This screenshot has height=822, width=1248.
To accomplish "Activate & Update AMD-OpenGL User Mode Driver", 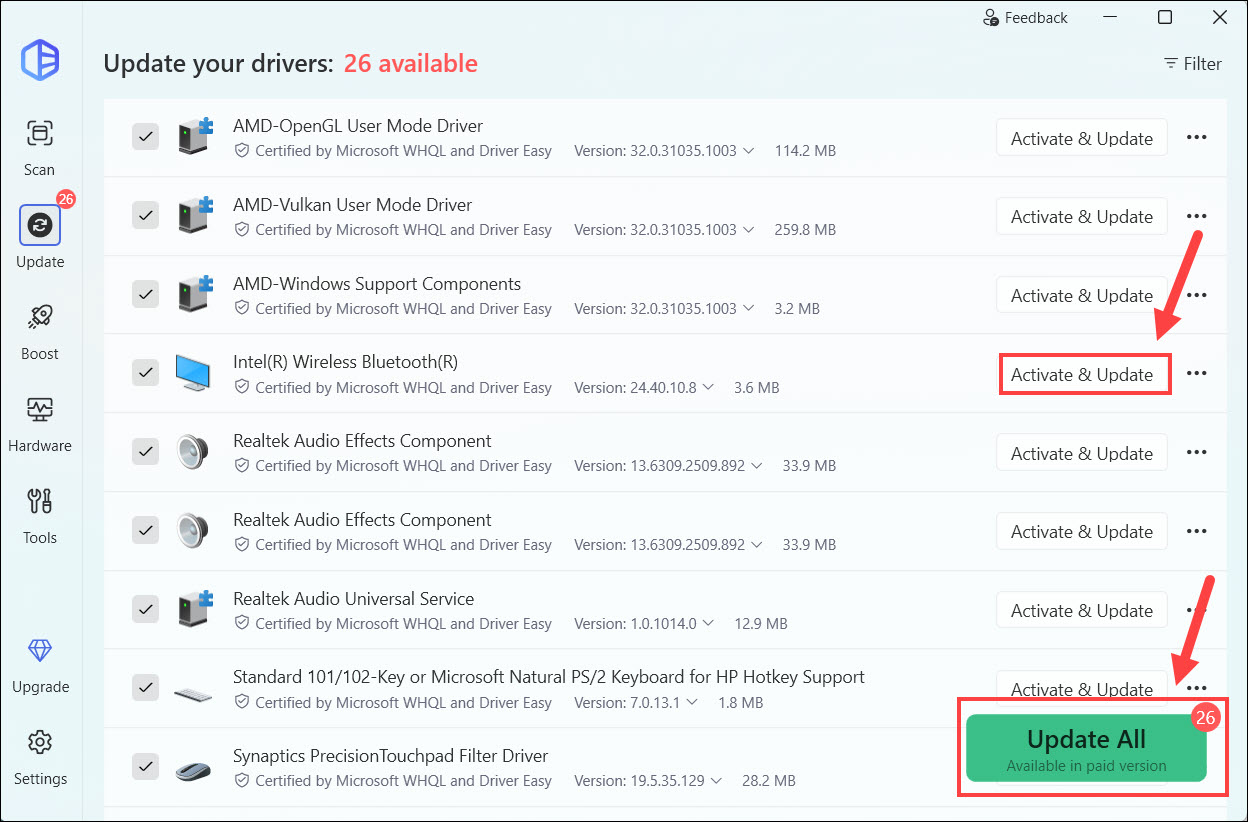I will pyautogui.click(x=1082, y=138).
